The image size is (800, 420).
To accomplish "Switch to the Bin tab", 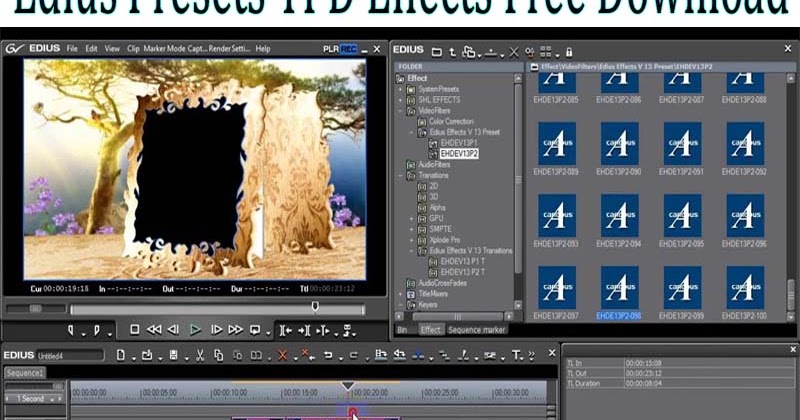I will tap(402, 330).
